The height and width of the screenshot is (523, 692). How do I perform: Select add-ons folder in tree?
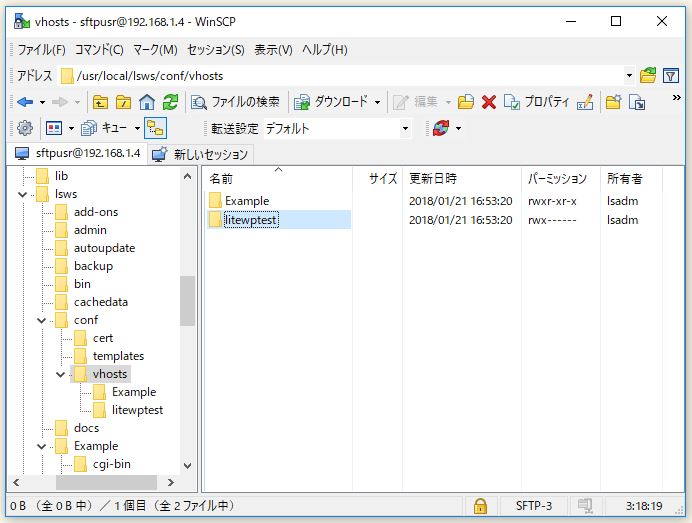point(96,212)
